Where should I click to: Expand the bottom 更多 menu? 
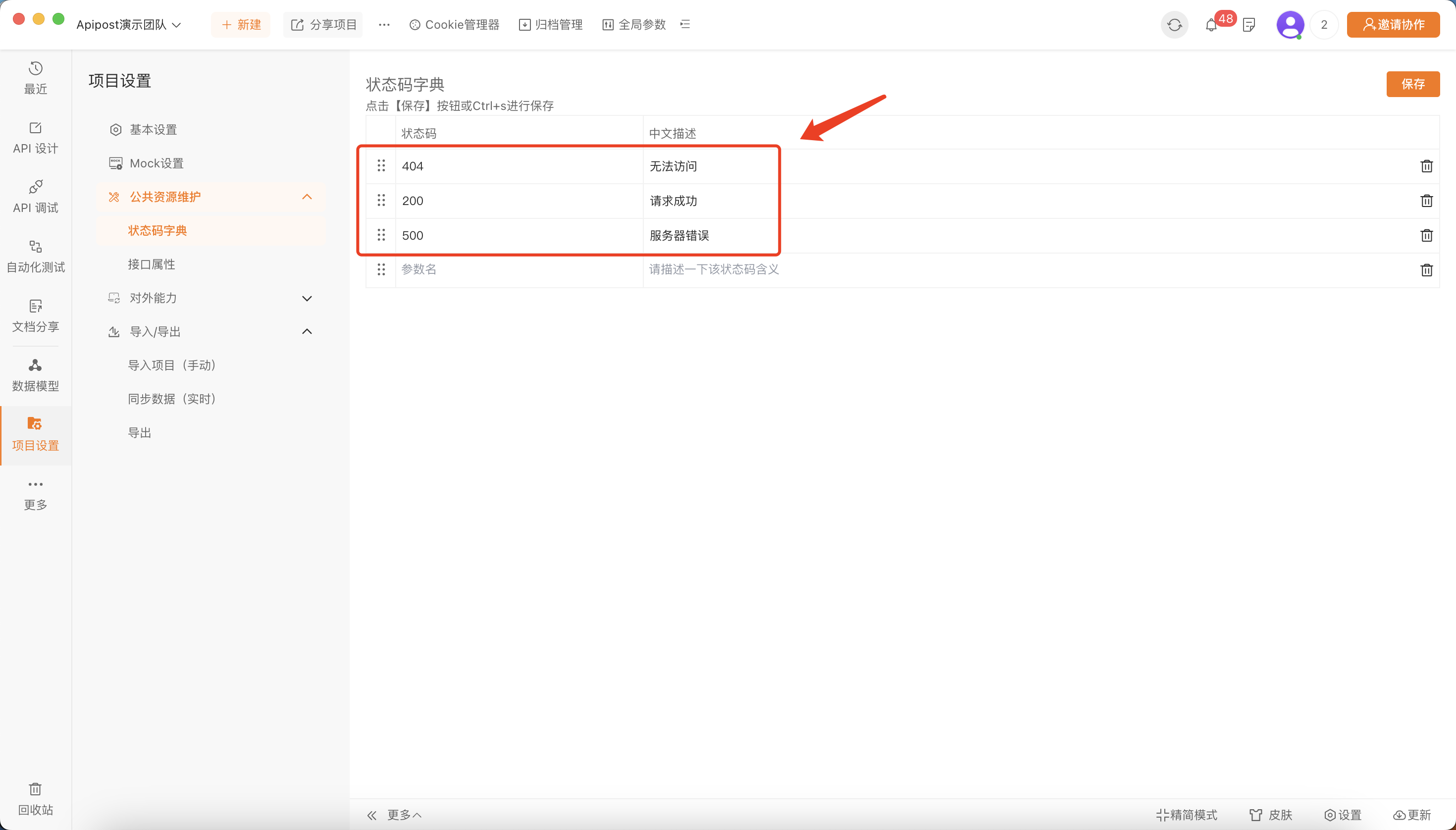[404, 815]
